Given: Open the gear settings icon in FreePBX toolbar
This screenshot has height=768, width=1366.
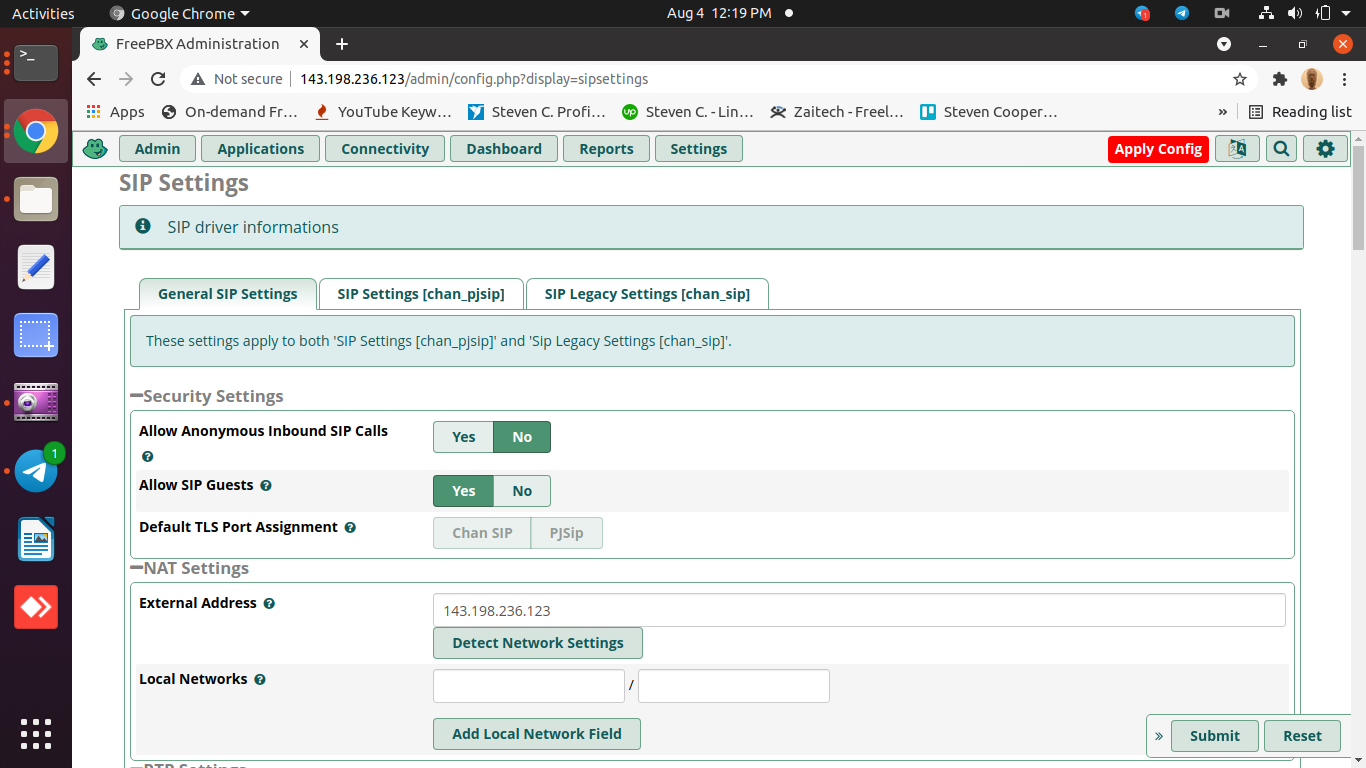Looking at the screenshot, I should [1325, 149].
